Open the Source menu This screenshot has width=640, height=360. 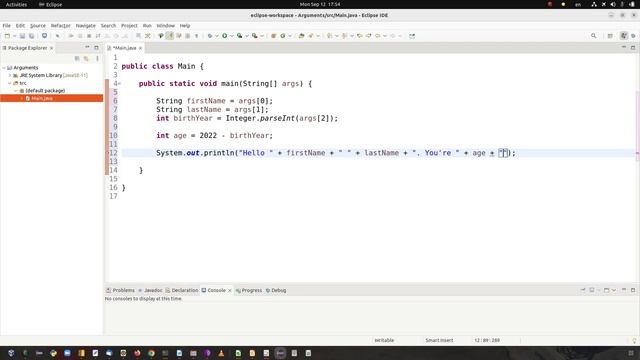click(x=38, y=26)
